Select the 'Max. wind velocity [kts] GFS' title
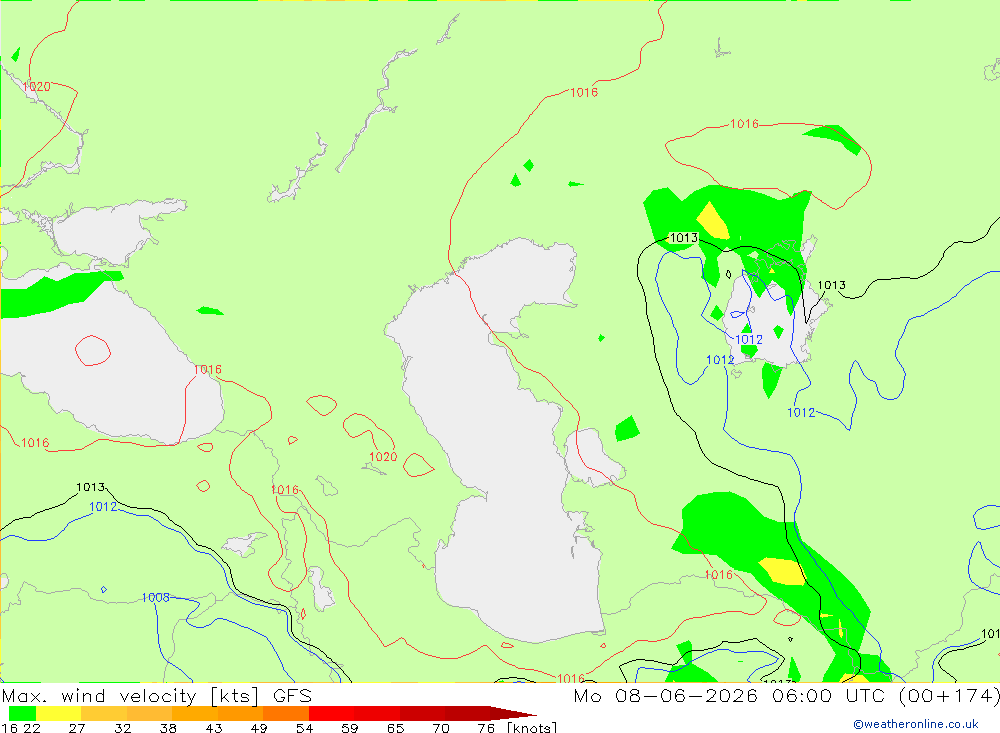 157,696
